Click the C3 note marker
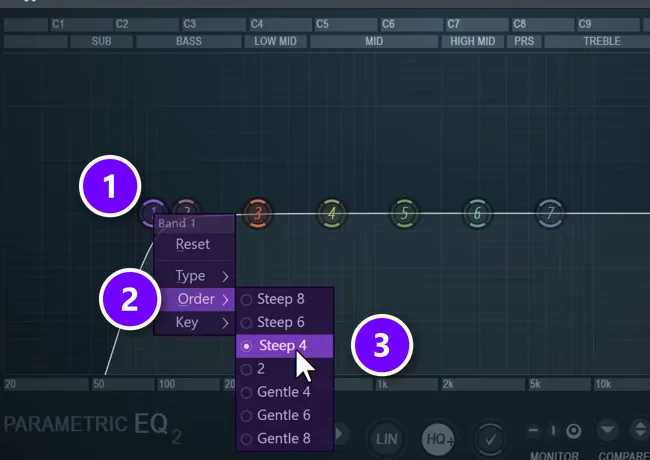 tap(189, 24)
